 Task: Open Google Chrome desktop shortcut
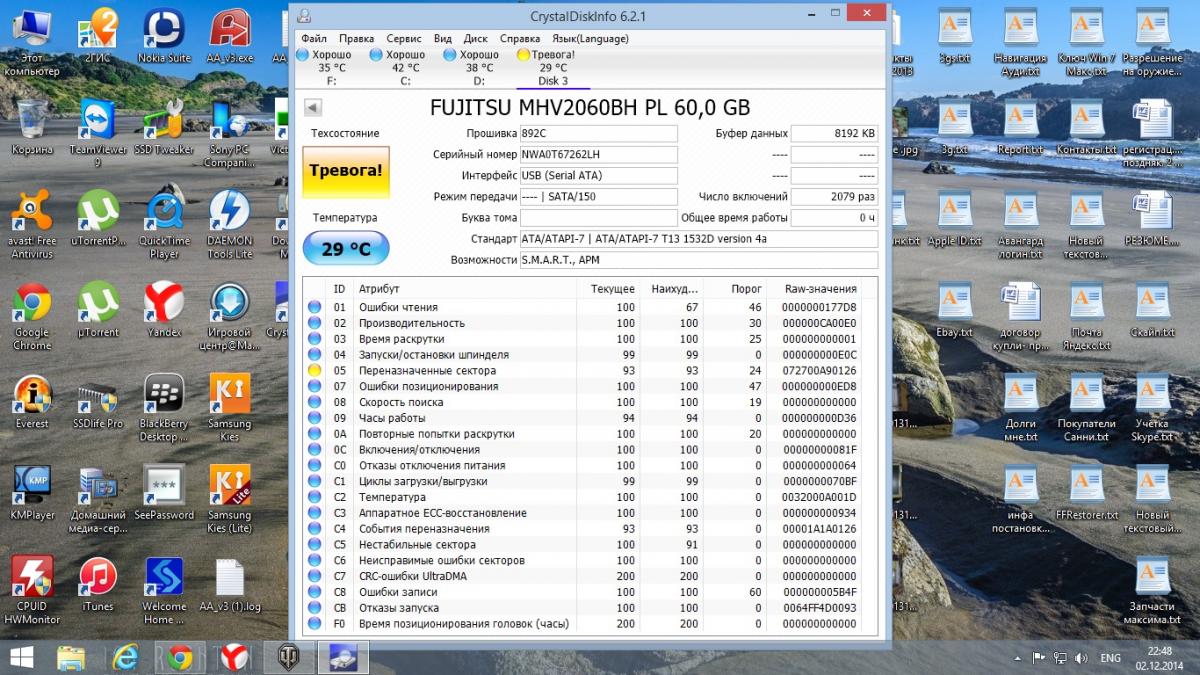click(x=32, y=317)
